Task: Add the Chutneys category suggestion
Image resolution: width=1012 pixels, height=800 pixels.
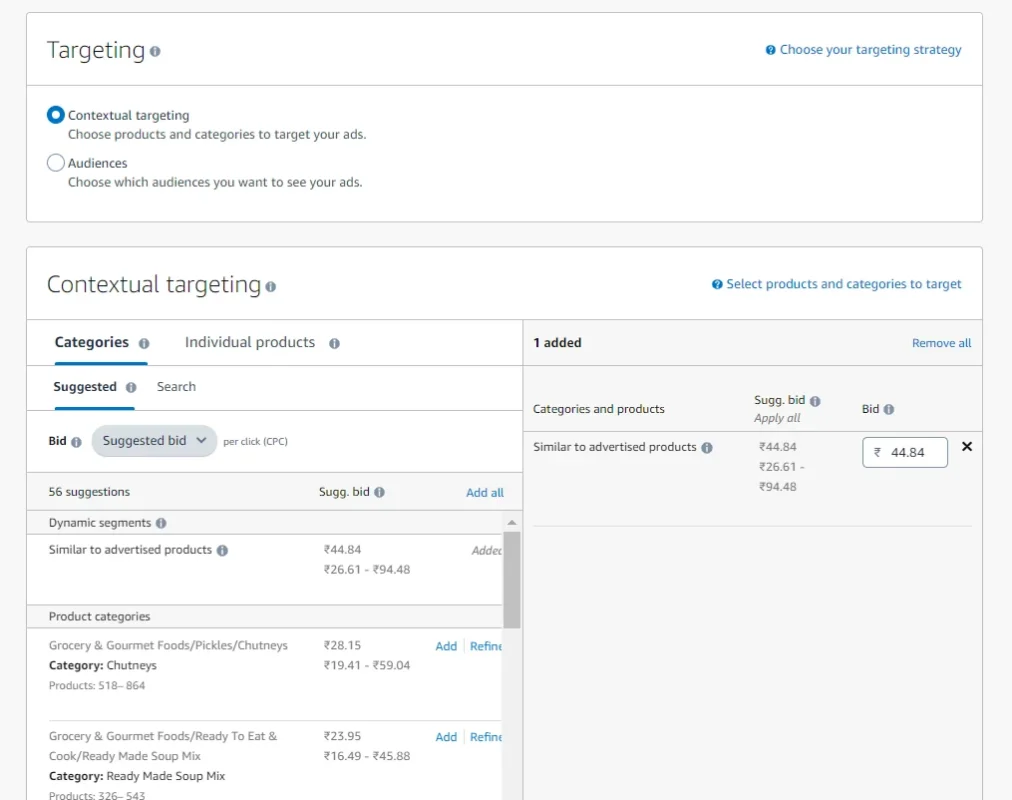Action: [x=445, y=646]
